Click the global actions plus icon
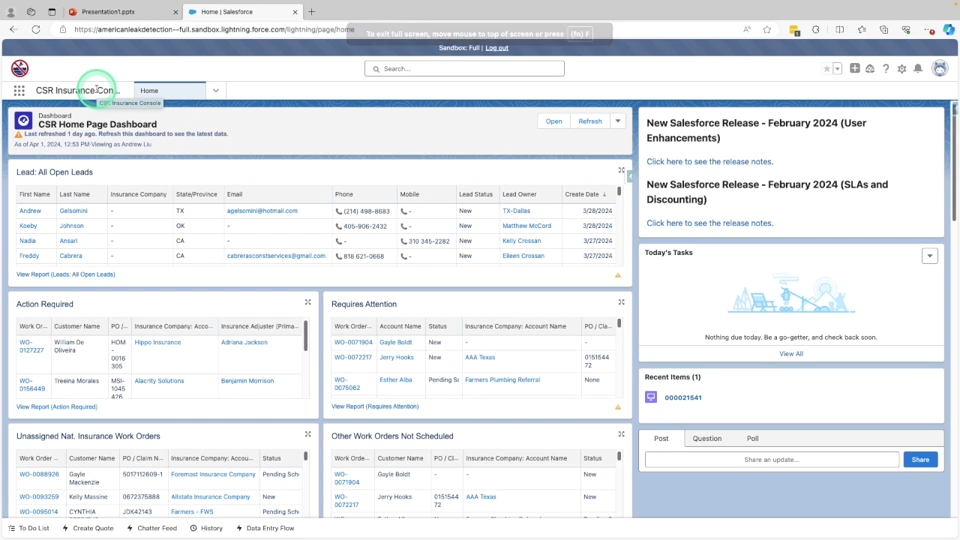 pos(855,69)
